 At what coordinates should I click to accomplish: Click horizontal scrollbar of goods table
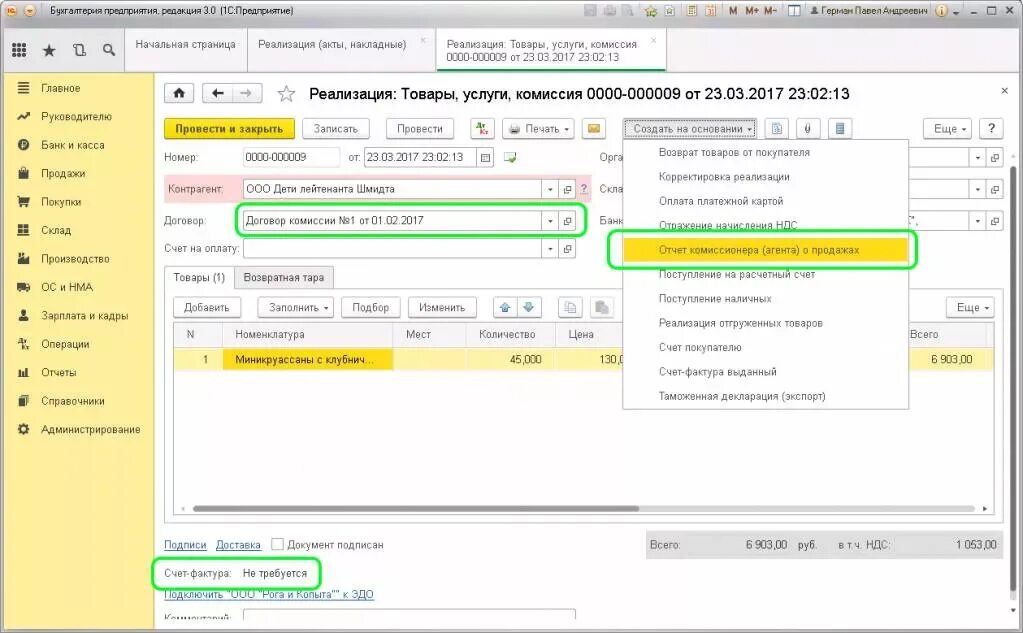click(x=416, y=508)
